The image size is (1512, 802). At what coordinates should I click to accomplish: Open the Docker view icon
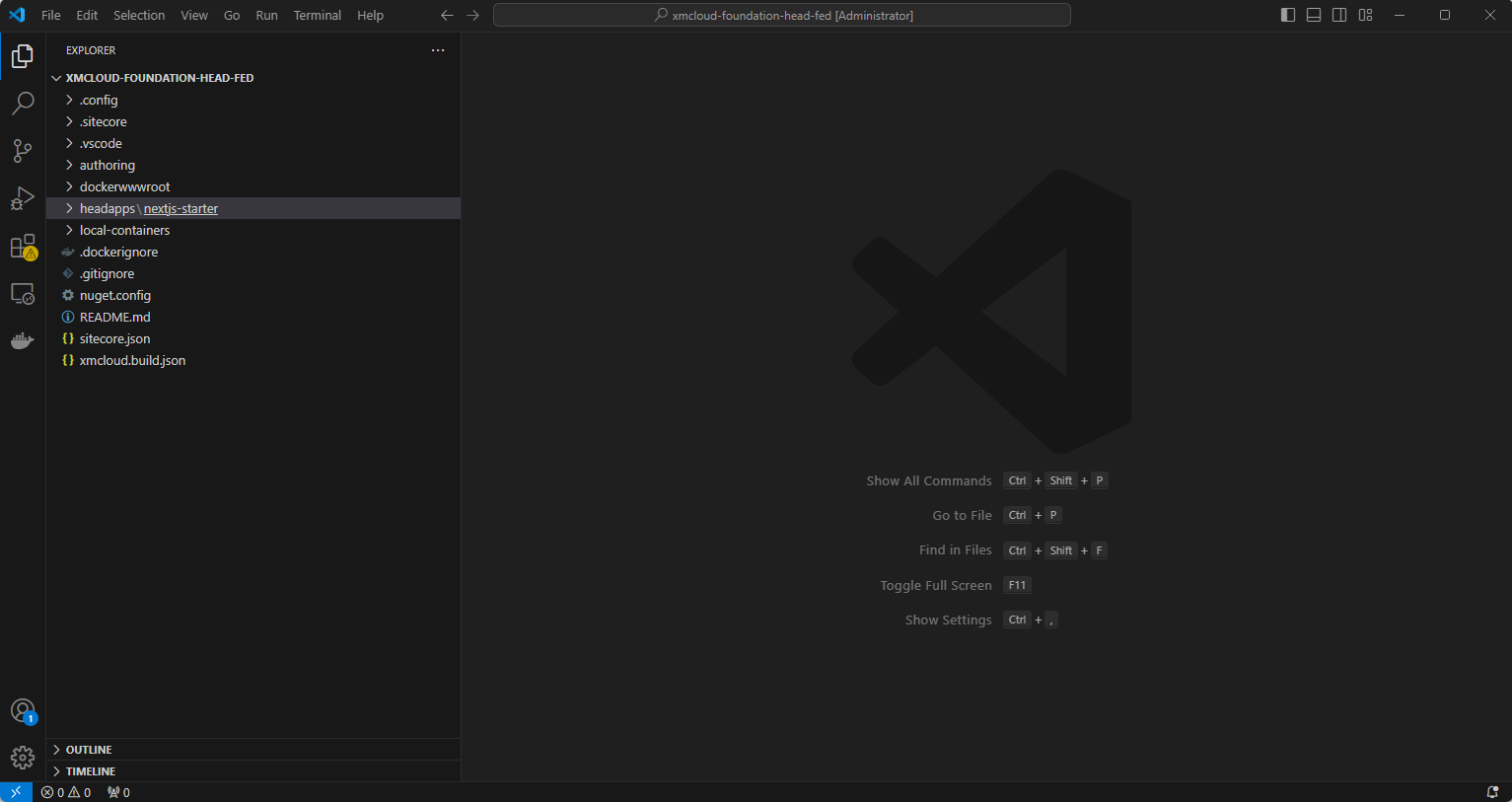(x=23, y=341)
